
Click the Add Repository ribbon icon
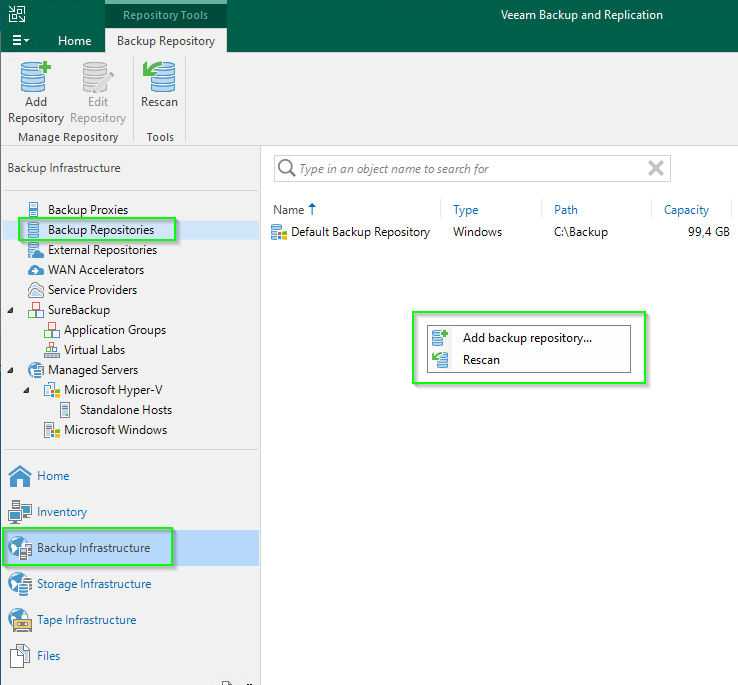tap(35, 77)
